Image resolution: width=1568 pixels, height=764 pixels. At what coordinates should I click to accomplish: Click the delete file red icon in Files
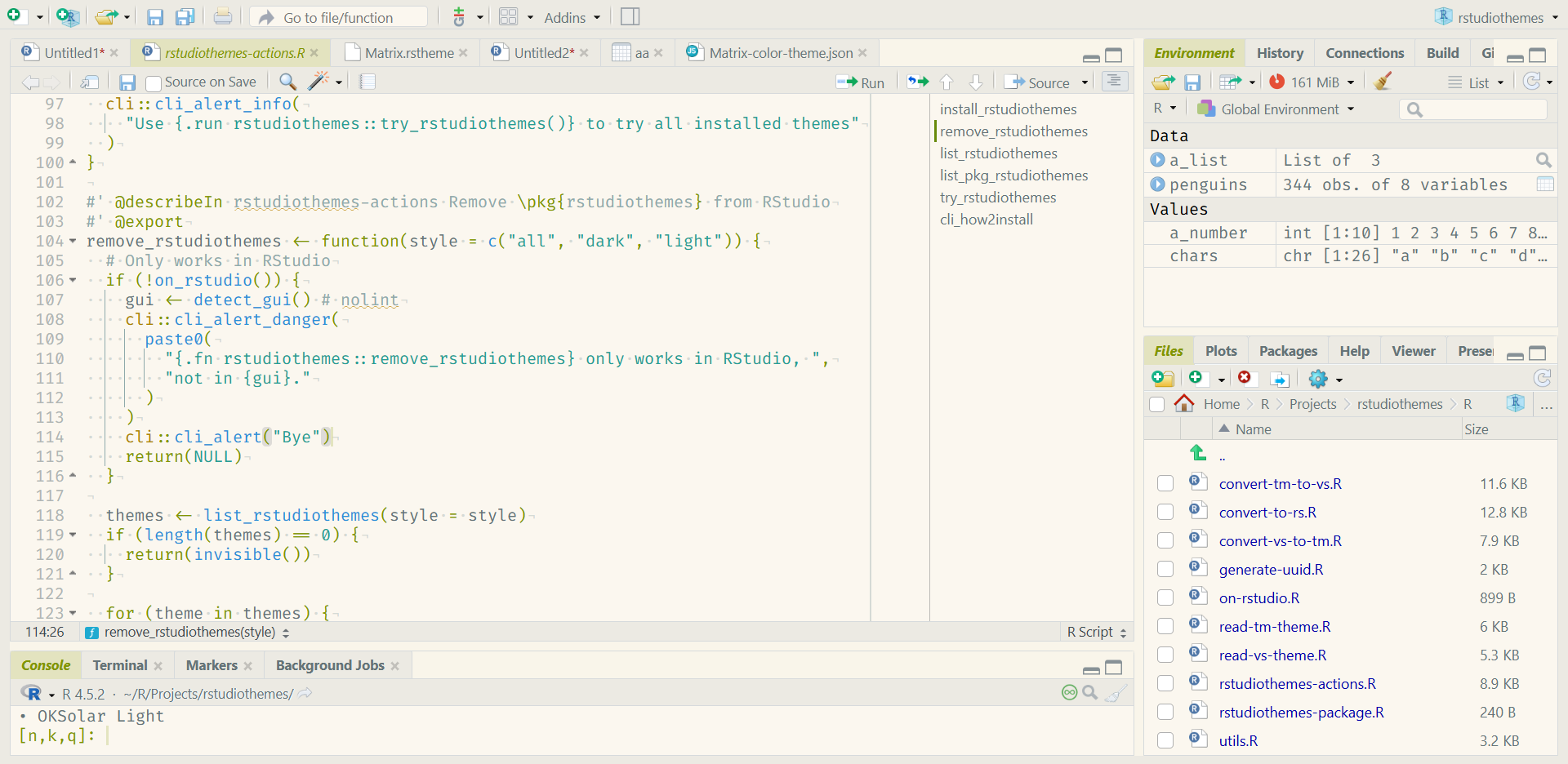tap(1245, 378)
